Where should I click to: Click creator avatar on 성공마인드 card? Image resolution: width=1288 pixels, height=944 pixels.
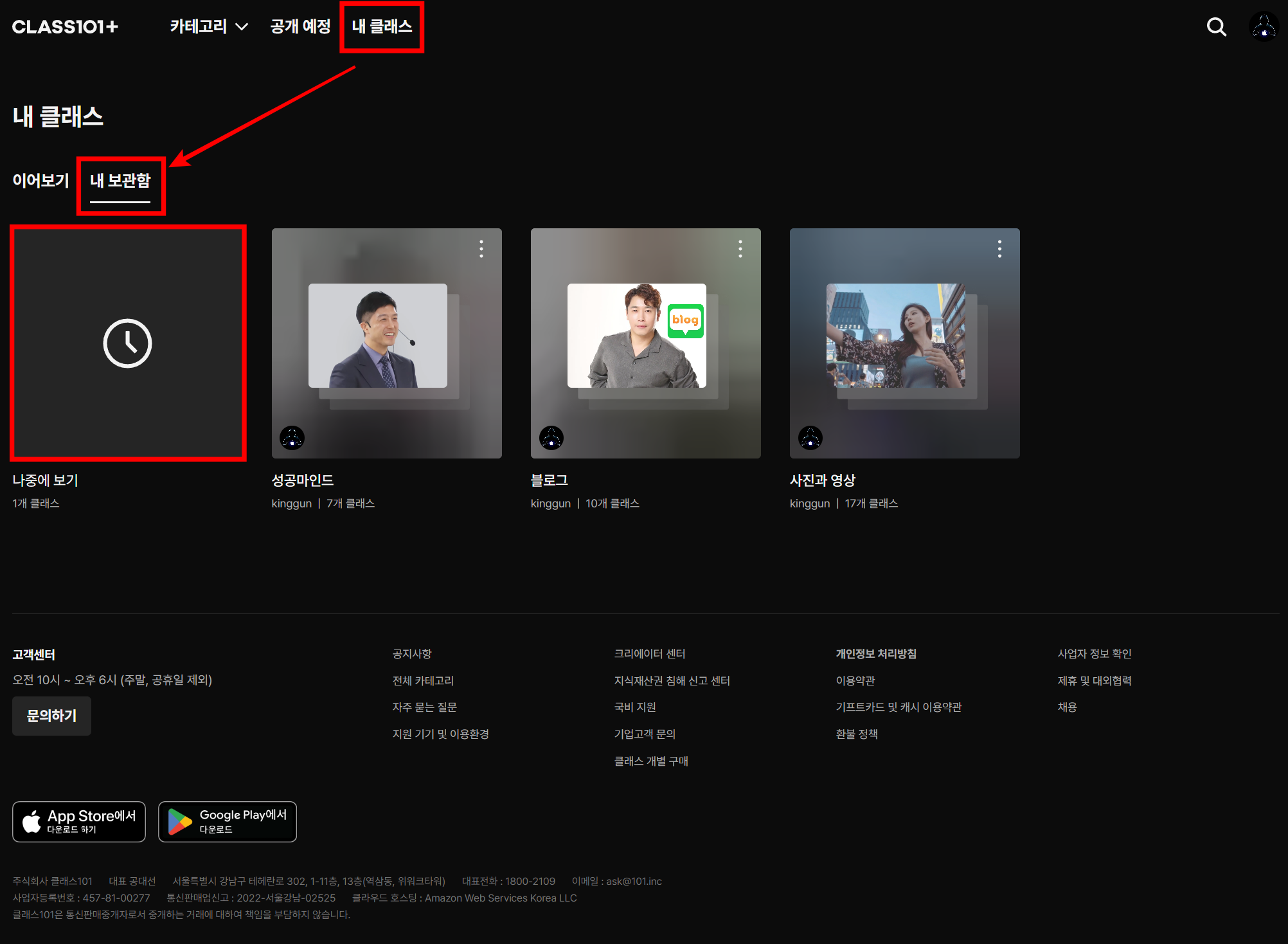292,438
